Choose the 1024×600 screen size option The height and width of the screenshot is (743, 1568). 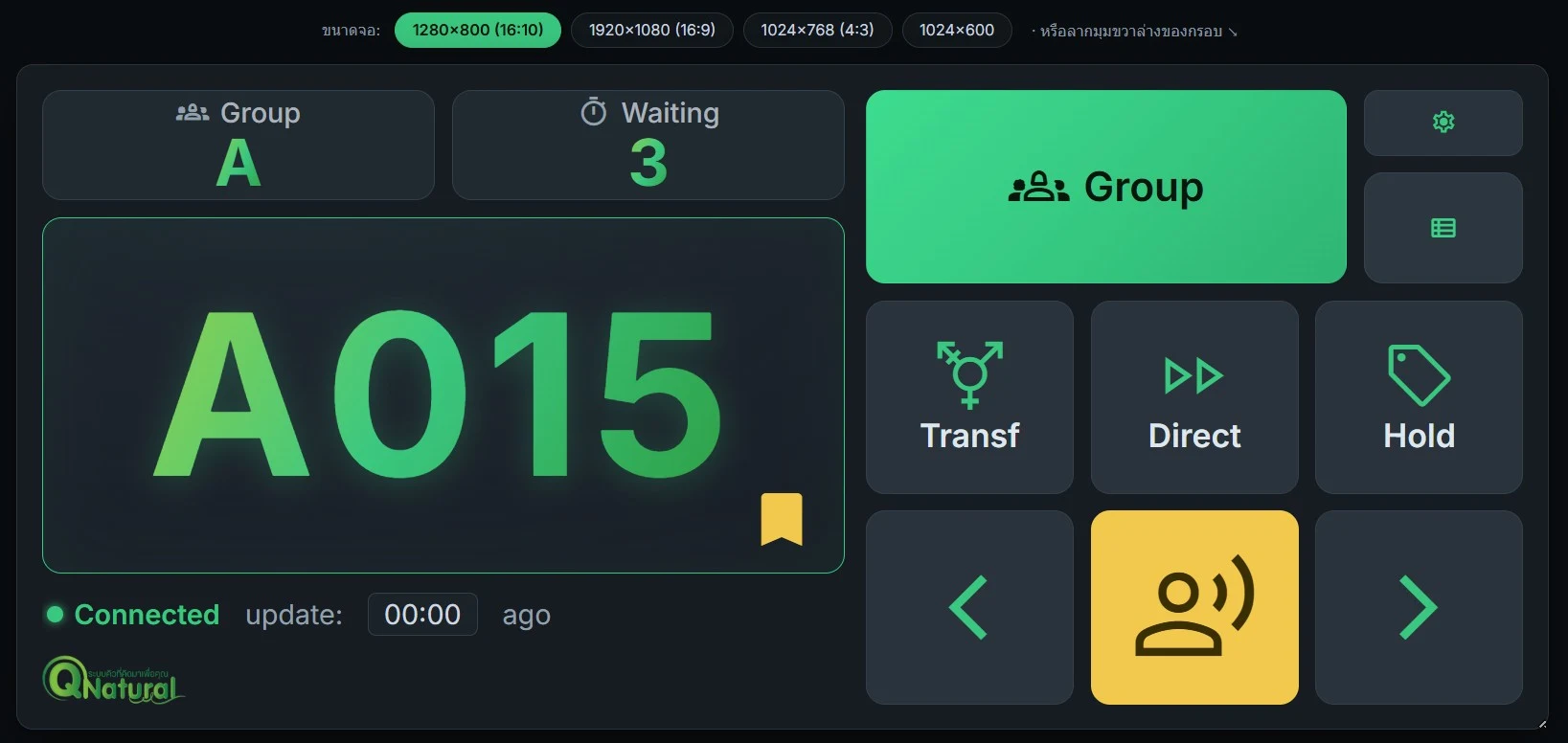point(957,30)
